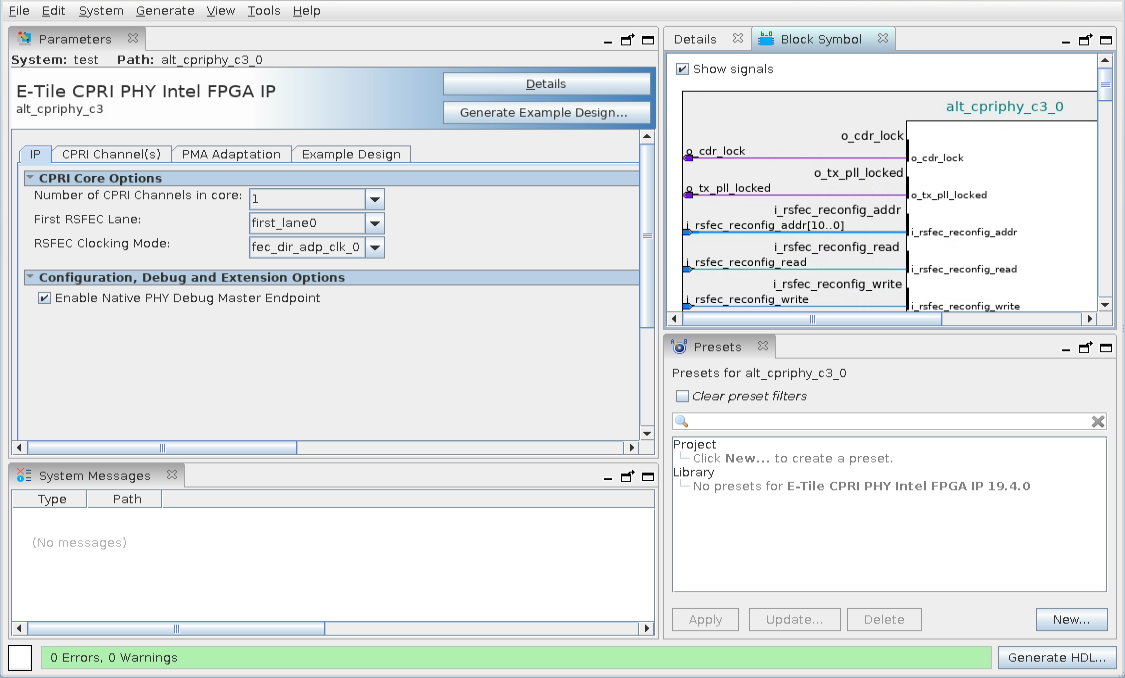Minimize the Block Symbol panel
Viewport: 1125px width, 678px height.
tap(1065, 41)
